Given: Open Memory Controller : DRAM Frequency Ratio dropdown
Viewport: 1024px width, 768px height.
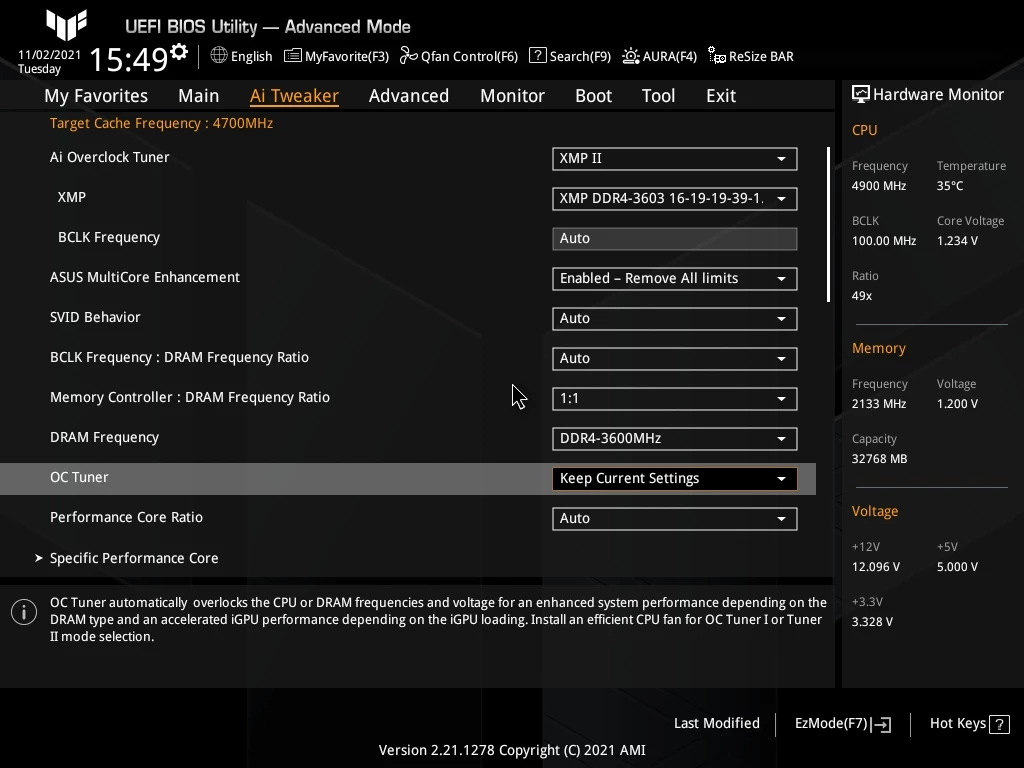Looking at the screenshot, I should click(675, 398).
